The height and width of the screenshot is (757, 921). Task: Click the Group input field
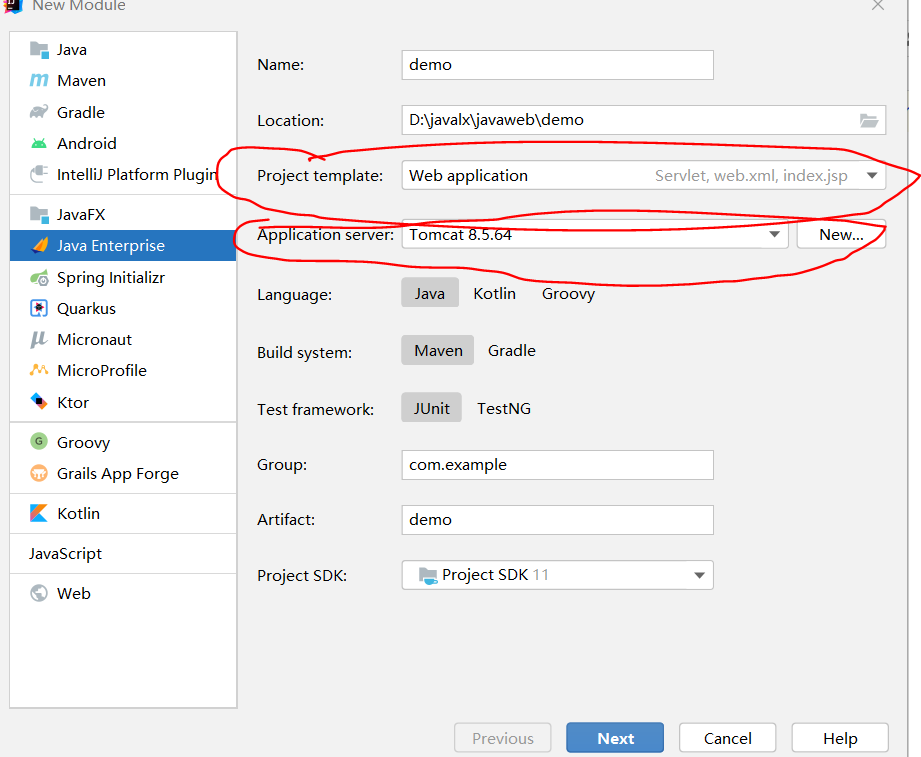(557, 465)
